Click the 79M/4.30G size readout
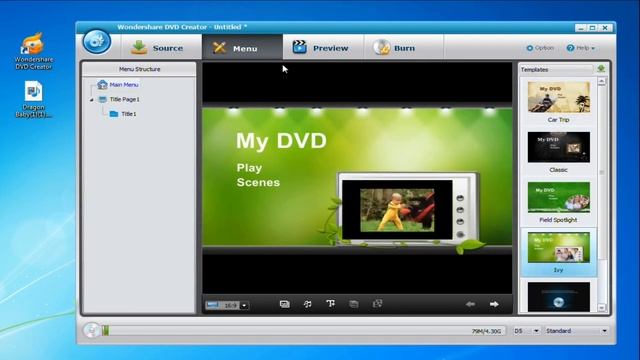This screenshot has width=640, height=360. pos(486,331)
